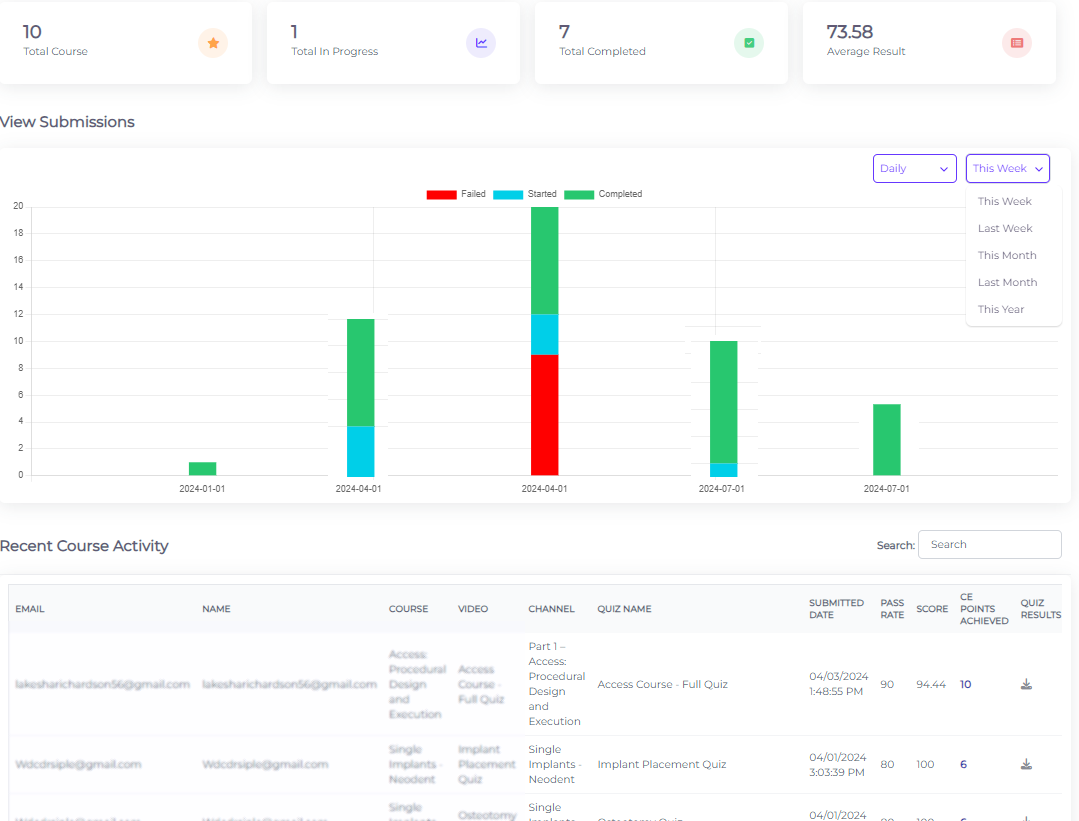Click the Search input field above the activity table

[989, 544]
